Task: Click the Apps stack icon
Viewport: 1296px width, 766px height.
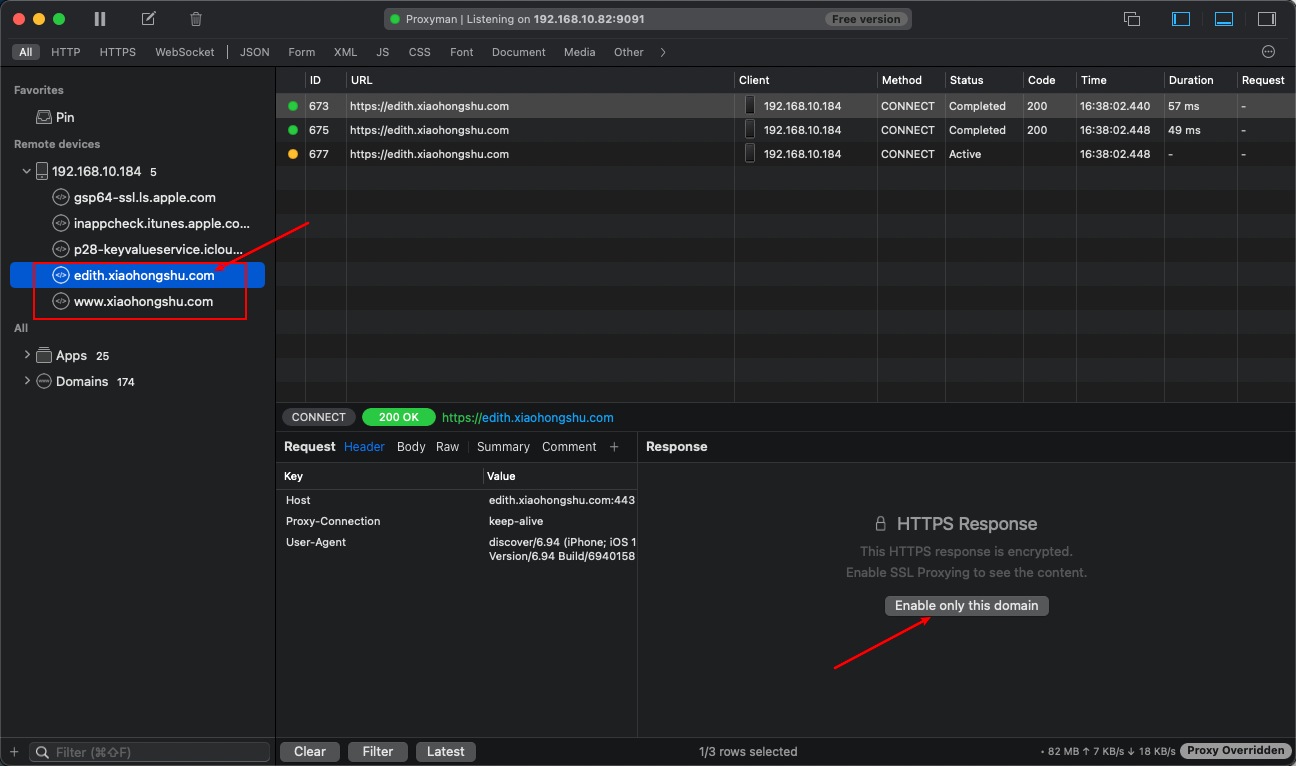Action: (x=44, y=355)
